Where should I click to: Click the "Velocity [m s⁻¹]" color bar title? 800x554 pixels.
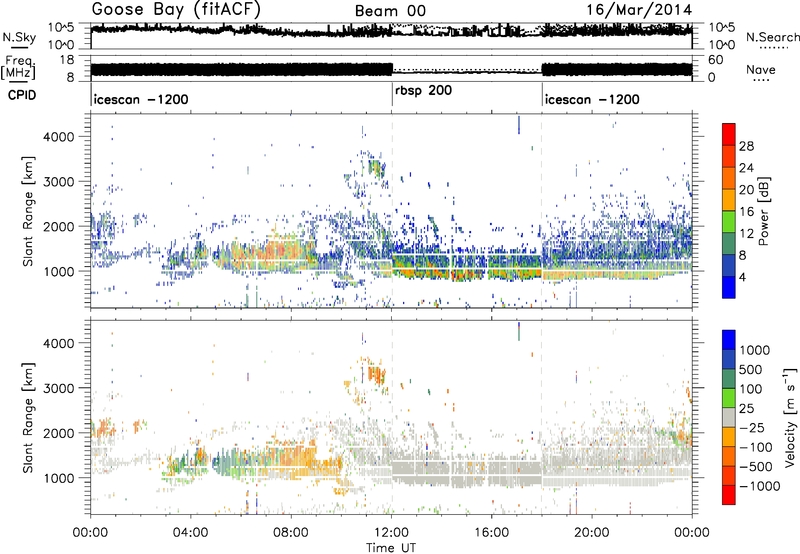(790, 417)
